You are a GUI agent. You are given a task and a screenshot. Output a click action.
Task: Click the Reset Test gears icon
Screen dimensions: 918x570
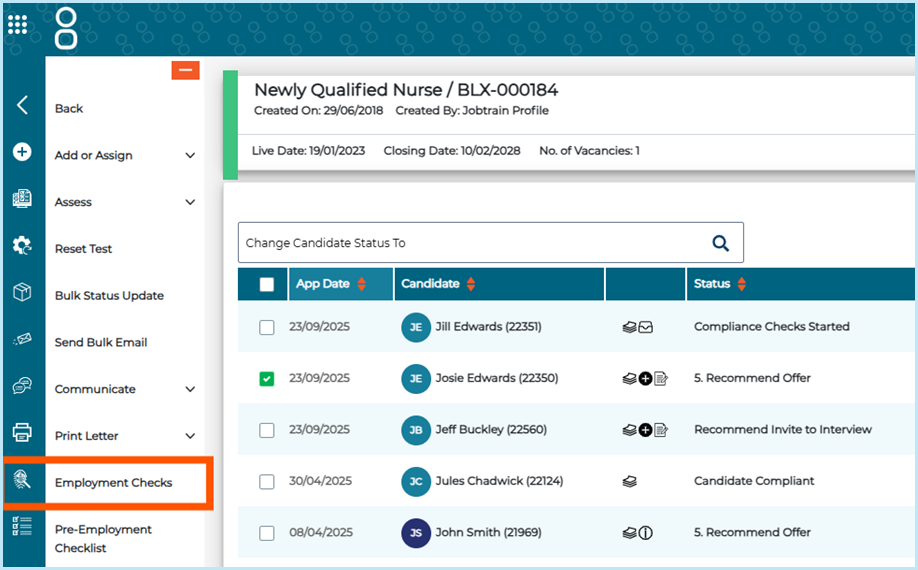click(22, 245)
